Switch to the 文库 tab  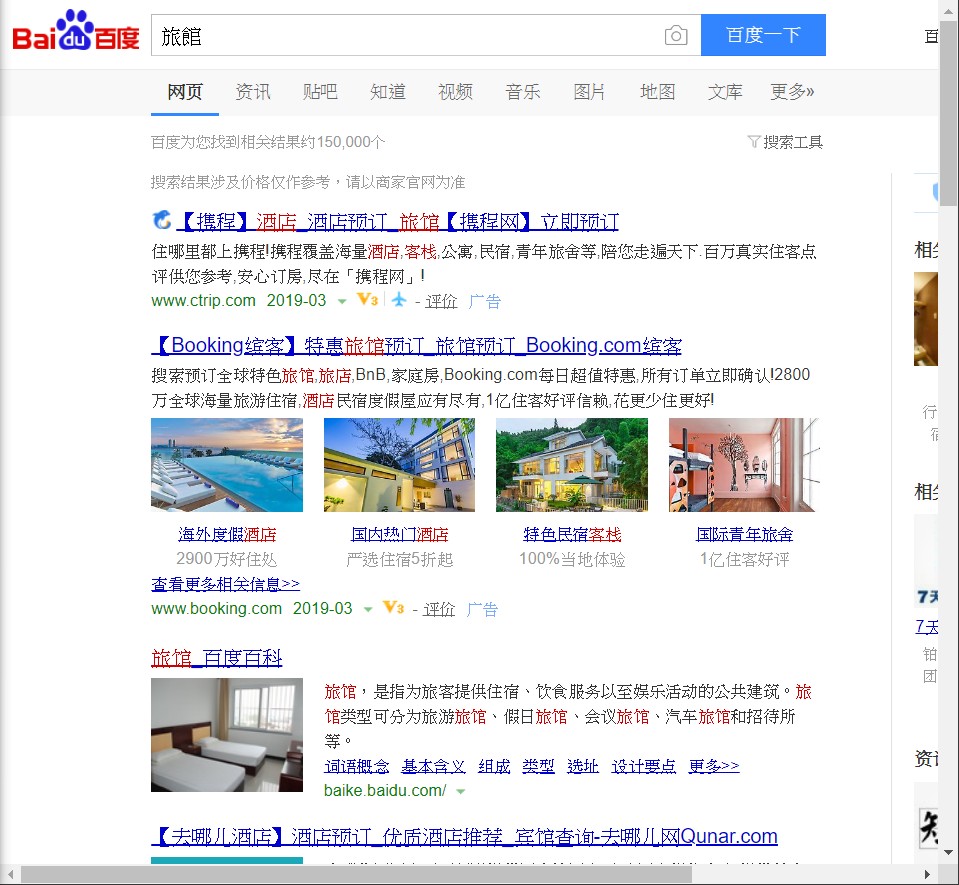pos(725,92)
